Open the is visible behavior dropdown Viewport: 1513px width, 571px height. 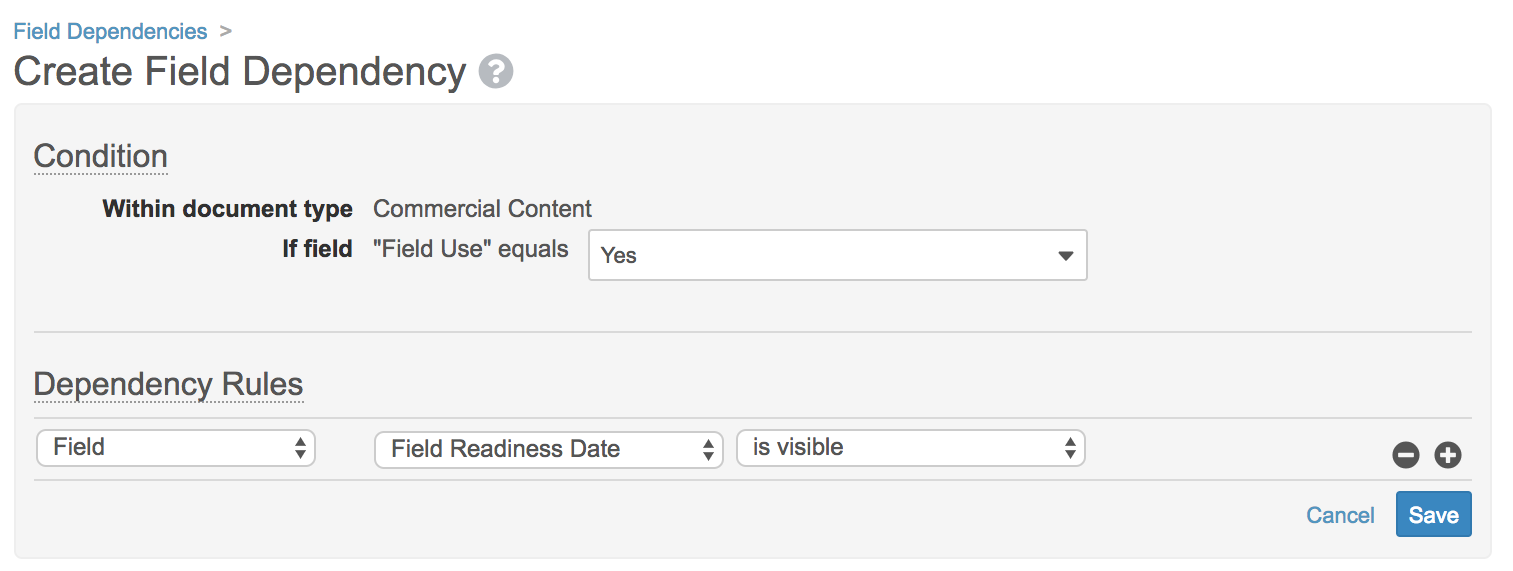point(911,448)
